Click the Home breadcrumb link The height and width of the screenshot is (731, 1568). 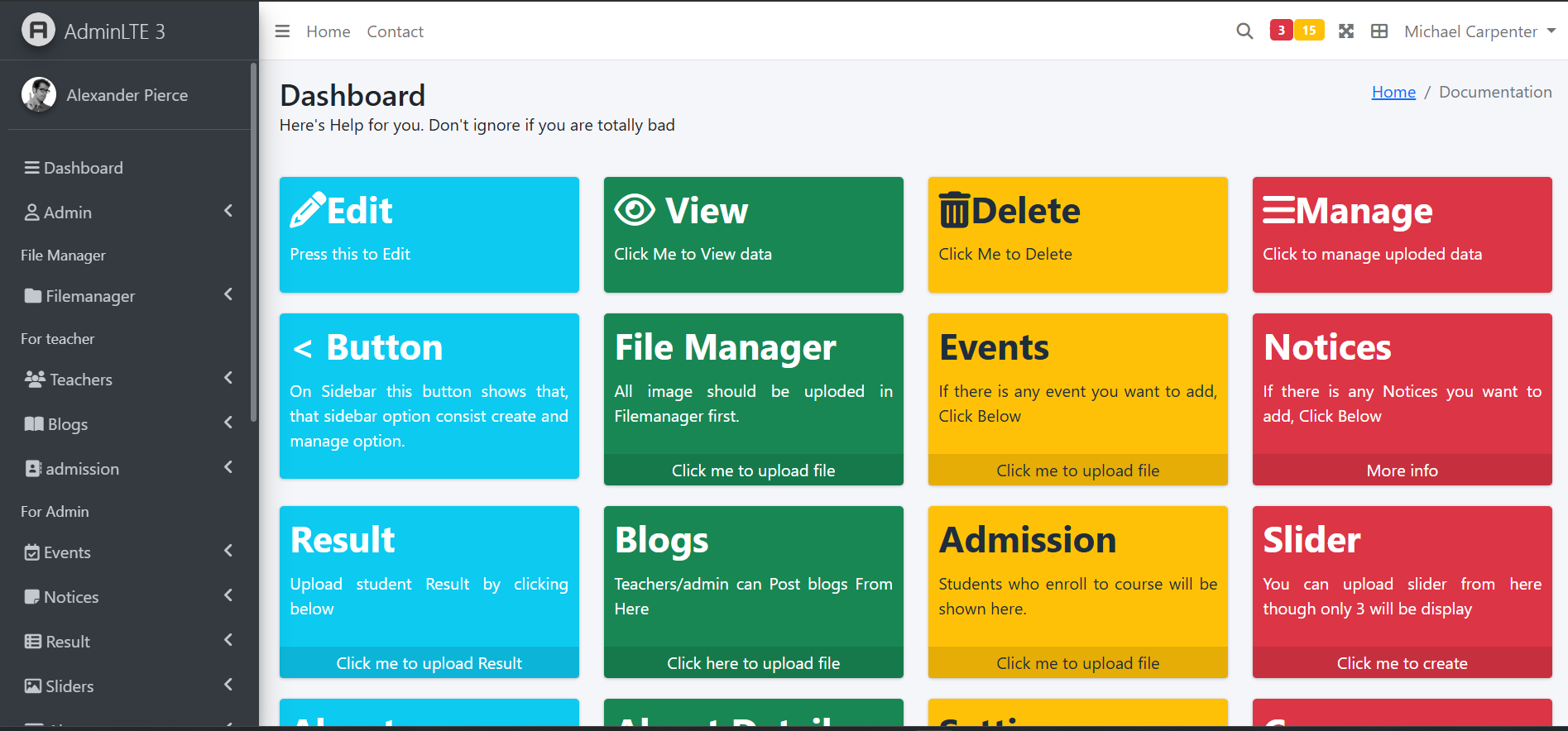1393,92
